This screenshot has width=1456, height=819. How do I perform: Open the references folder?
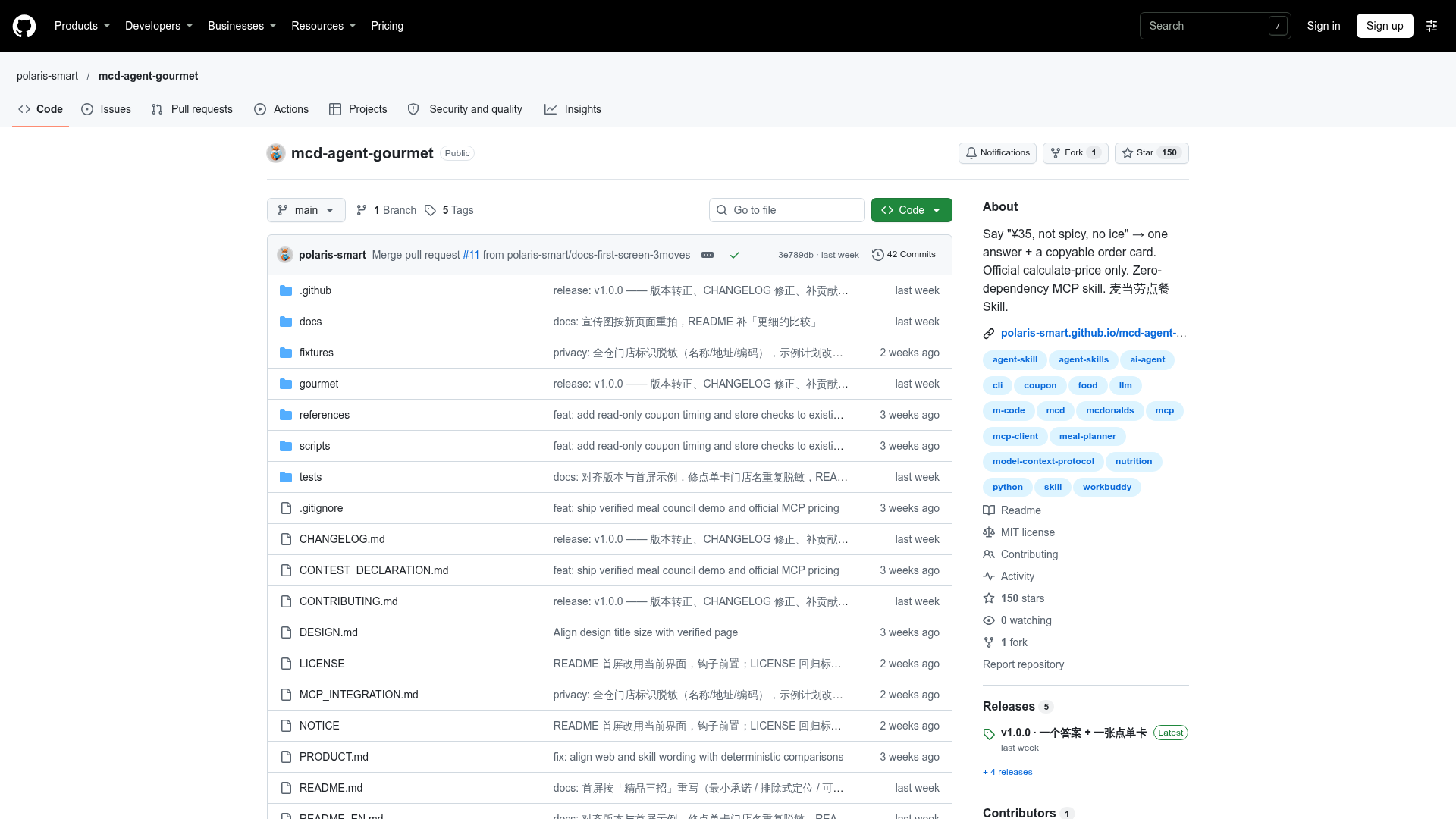pos(325,415)
